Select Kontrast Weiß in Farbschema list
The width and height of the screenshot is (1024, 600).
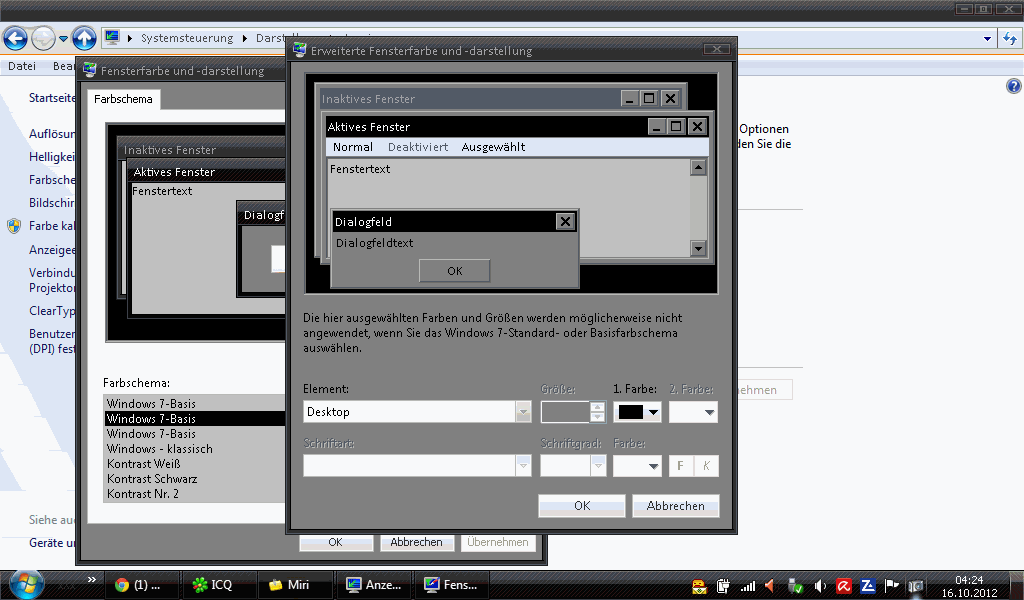[x=143, y=464]
